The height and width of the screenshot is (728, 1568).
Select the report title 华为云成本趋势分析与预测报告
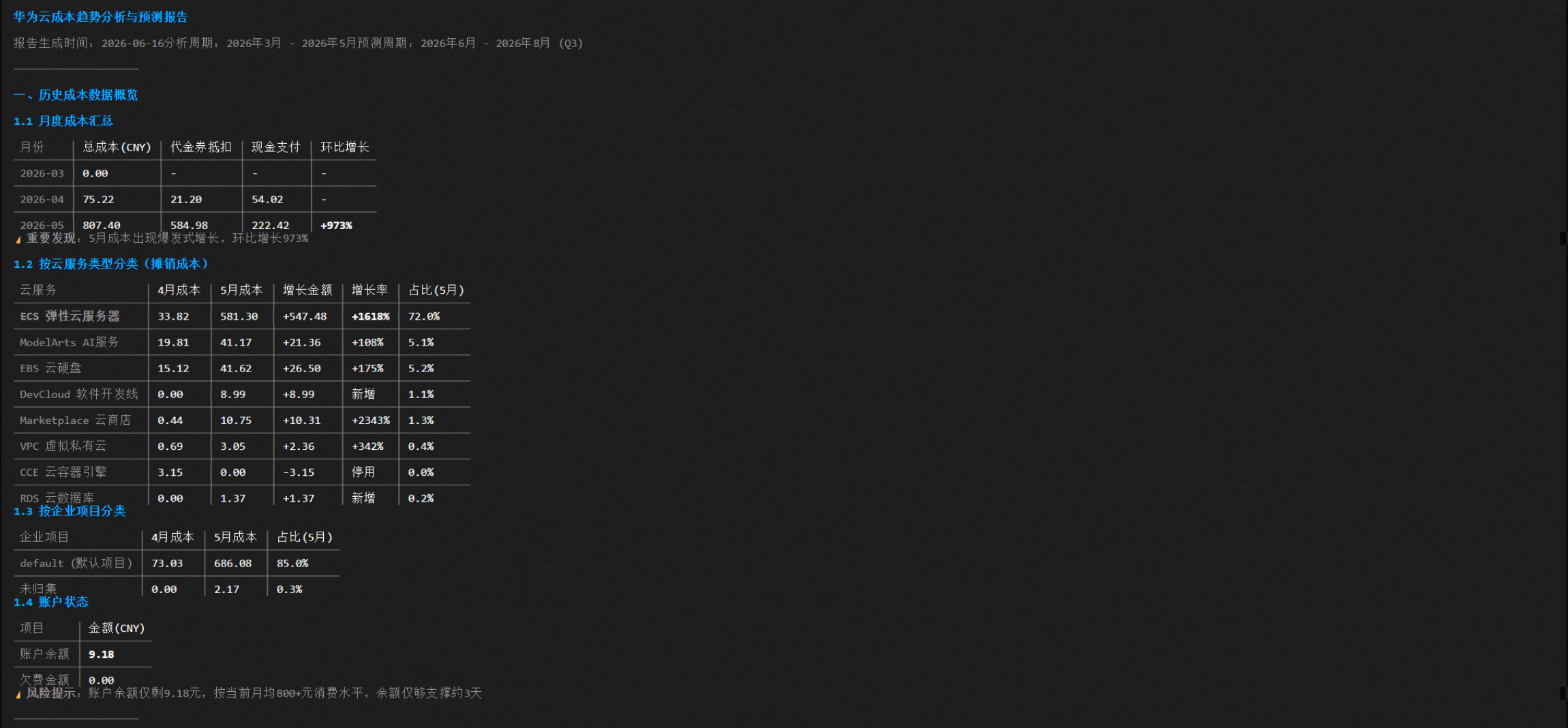pyautogui.click(x=101, y=17)
